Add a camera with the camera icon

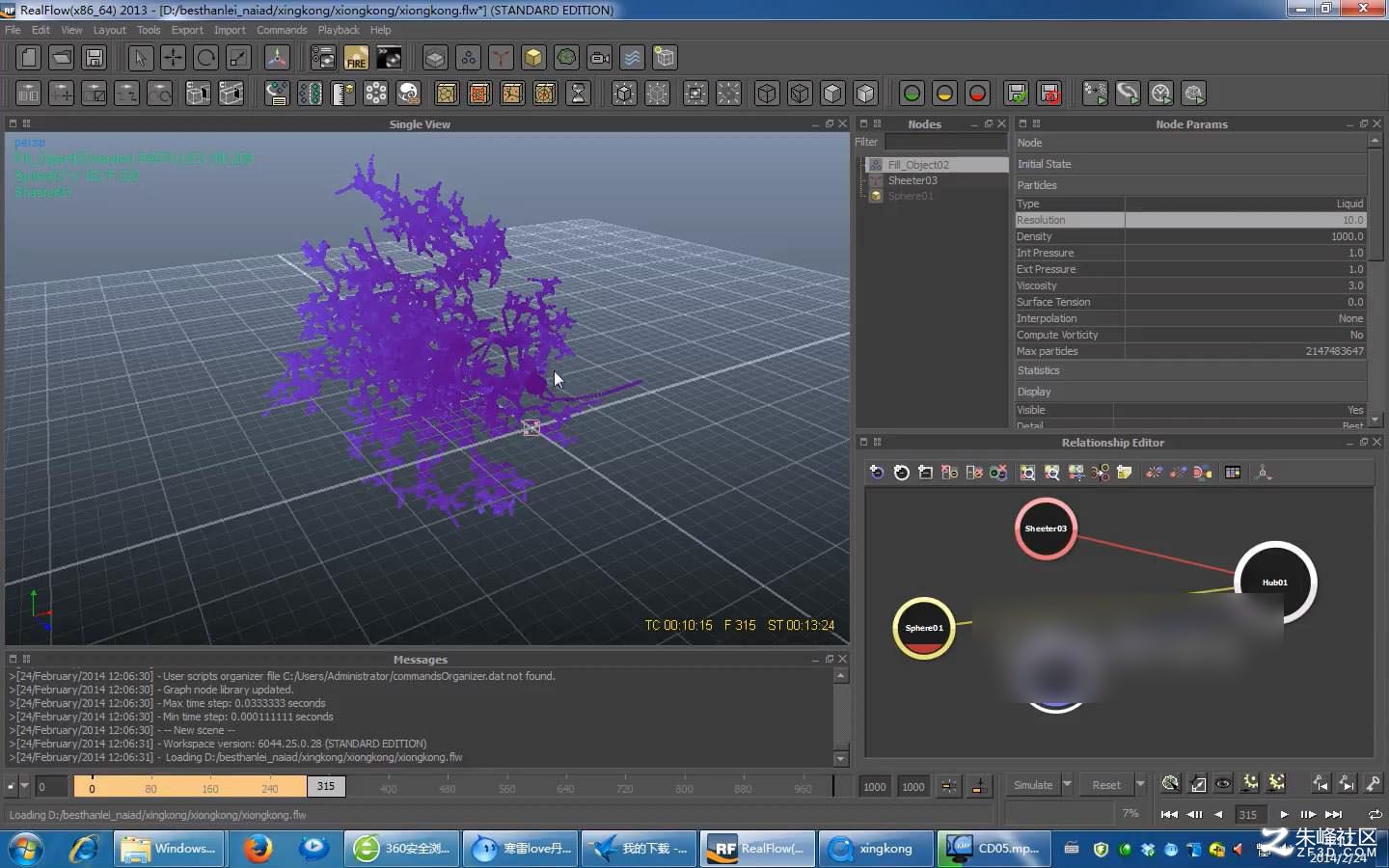(599, 58)
